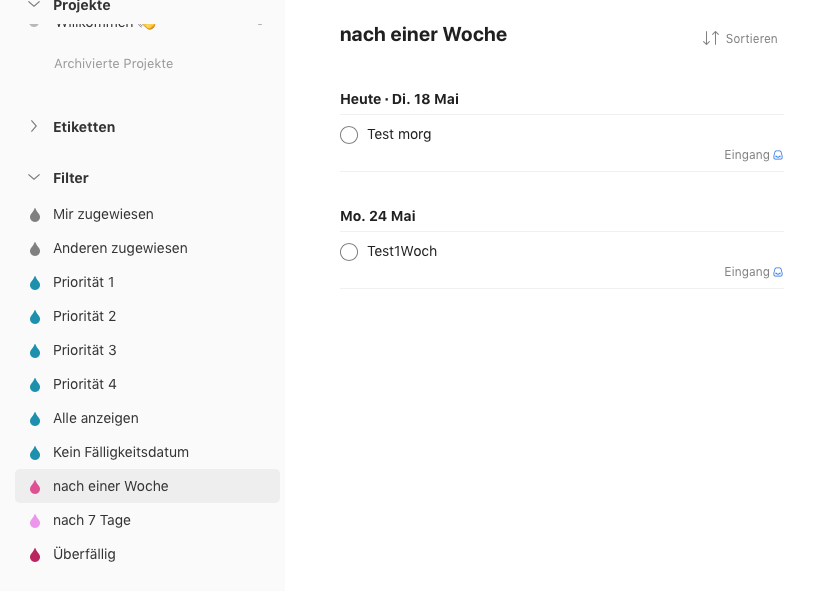Click inbox icon in Test1Woch row
The image size is (826, 591).
point(778,272)
